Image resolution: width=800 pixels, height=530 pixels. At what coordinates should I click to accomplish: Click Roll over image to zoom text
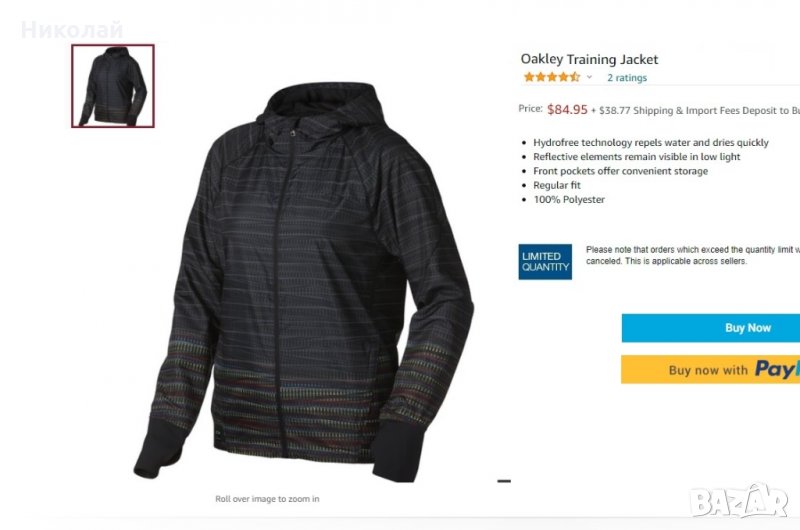pyautogui.click(x=267, y=499)
